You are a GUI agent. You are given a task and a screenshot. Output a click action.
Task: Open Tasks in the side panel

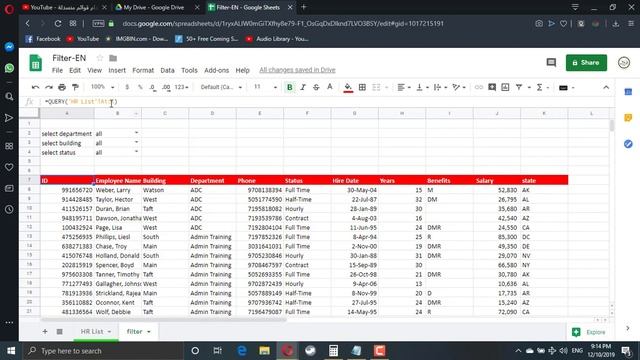tap(628, 144)
